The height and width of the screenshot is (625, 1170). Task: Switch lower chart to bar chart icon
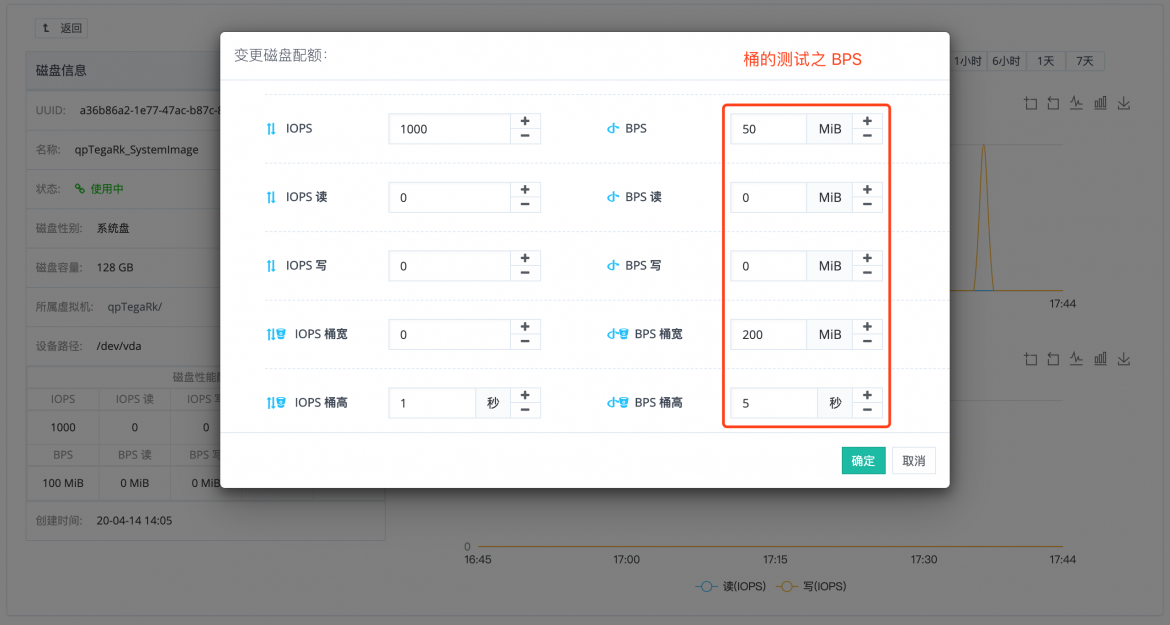1100,359
